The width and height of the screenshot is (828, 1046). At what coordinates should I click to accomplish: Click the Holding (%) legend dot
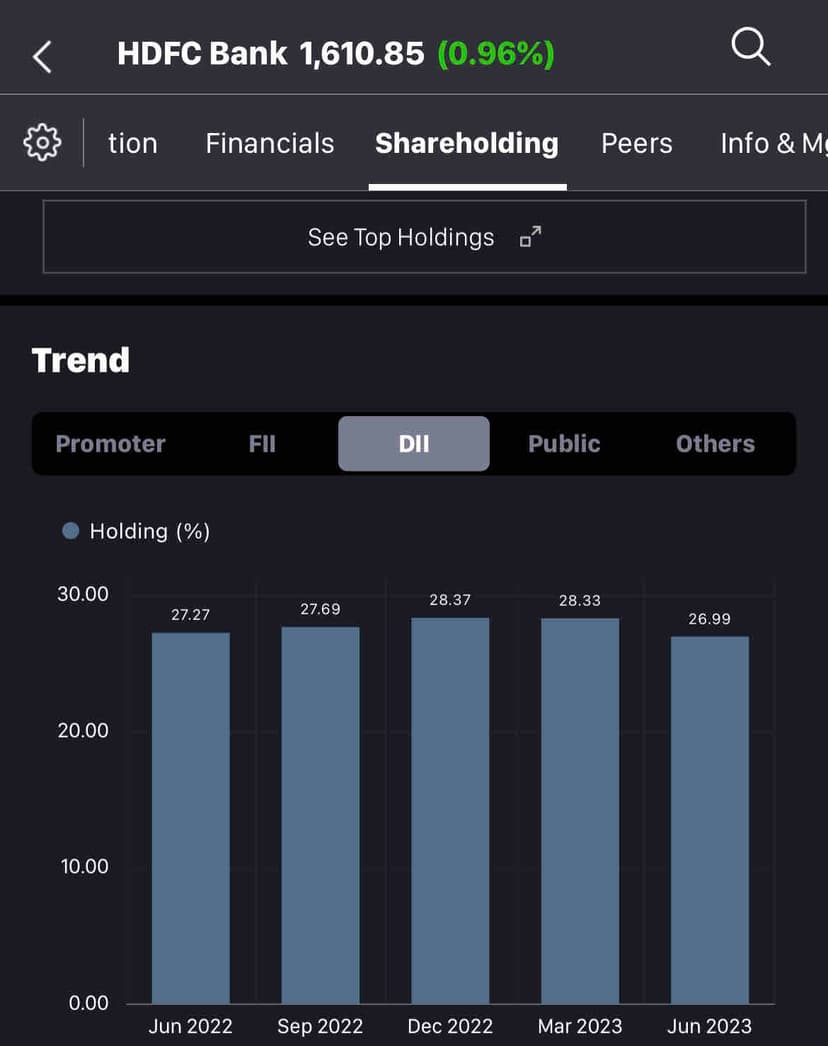70,531
